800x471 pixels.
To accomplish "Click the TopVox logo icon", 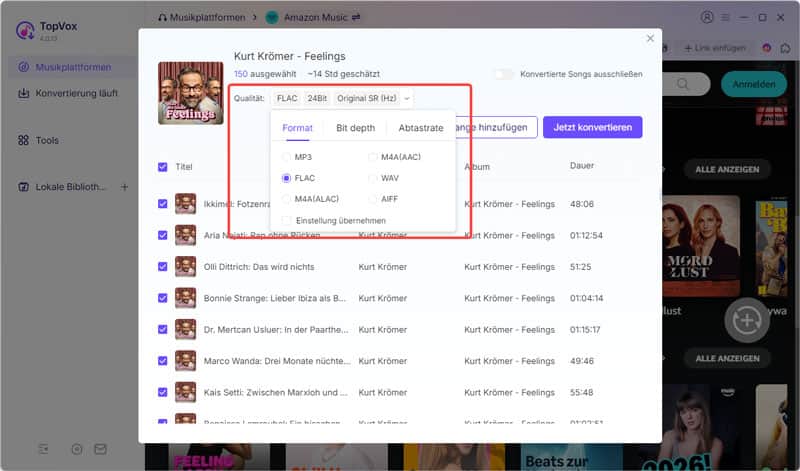I will point(24,30).
